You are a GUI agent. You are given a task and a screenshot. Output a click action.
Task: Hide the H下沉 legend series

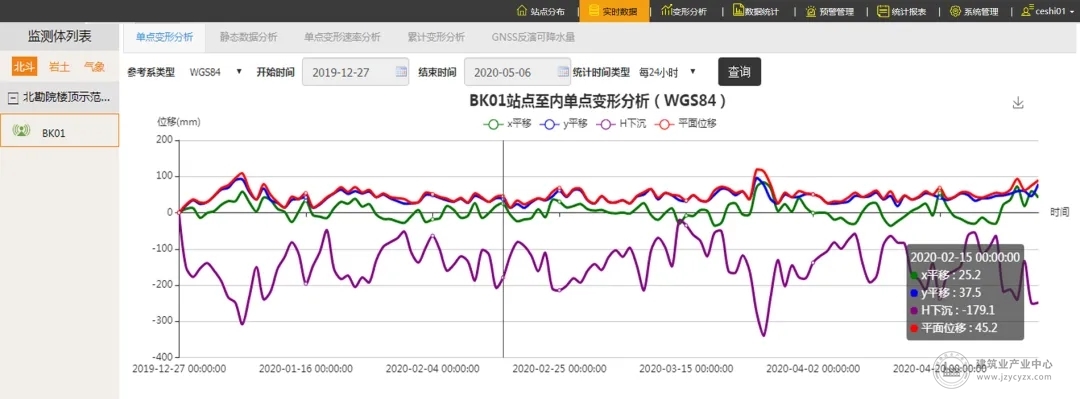[x=621, y=125]
